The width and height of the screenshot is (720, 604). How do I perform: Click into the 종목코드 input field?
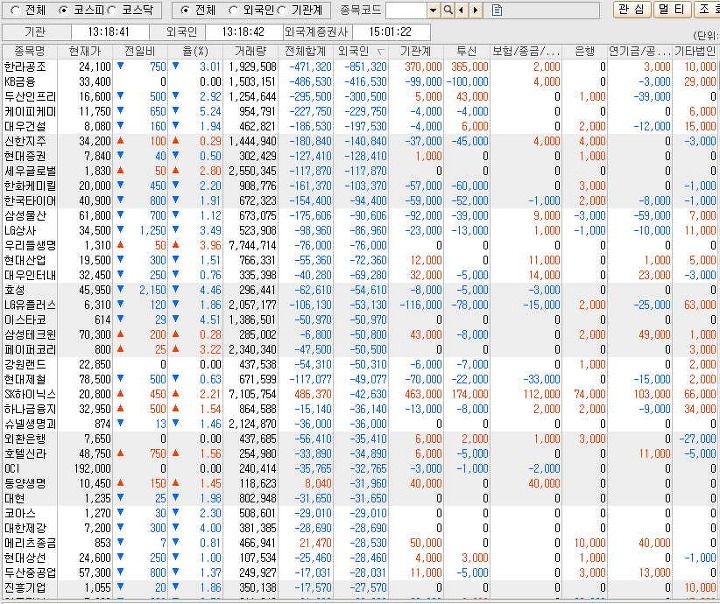point(406,10)
